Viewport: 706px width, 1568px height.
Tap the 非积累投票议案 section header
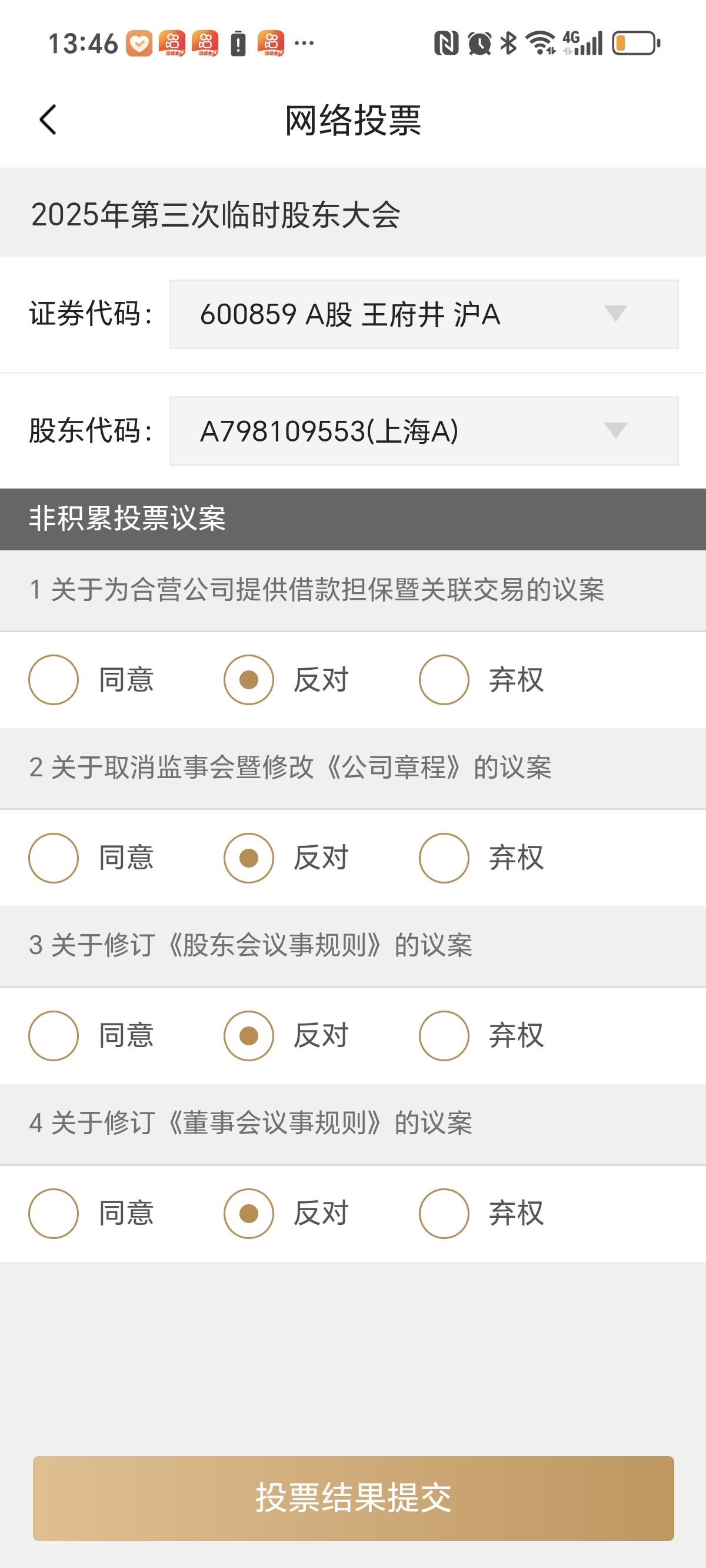(353, 519)
